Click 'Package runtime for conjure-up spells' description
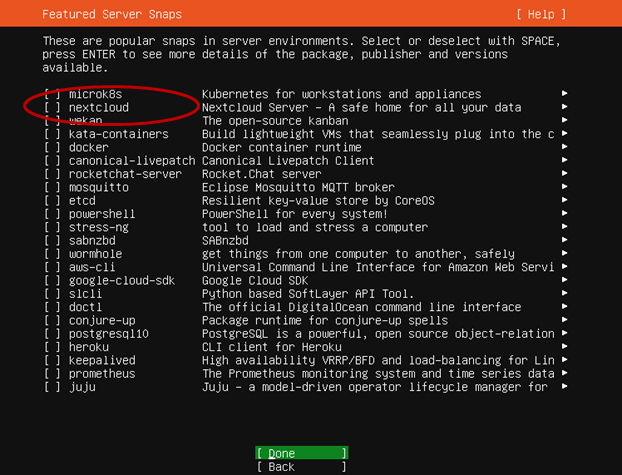This screenshot has width=622, height=475. point(325,321)
